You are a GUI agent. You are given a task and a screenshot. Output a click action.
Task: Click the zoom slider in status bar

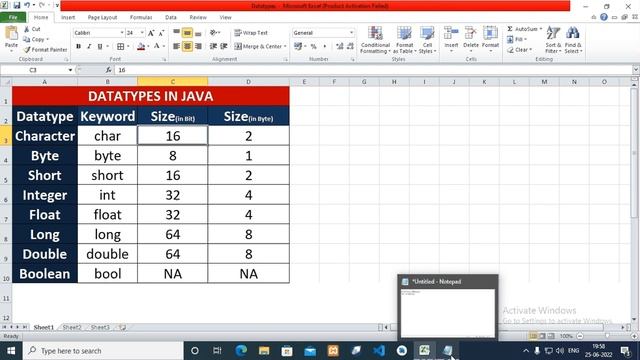pos(607,336)
